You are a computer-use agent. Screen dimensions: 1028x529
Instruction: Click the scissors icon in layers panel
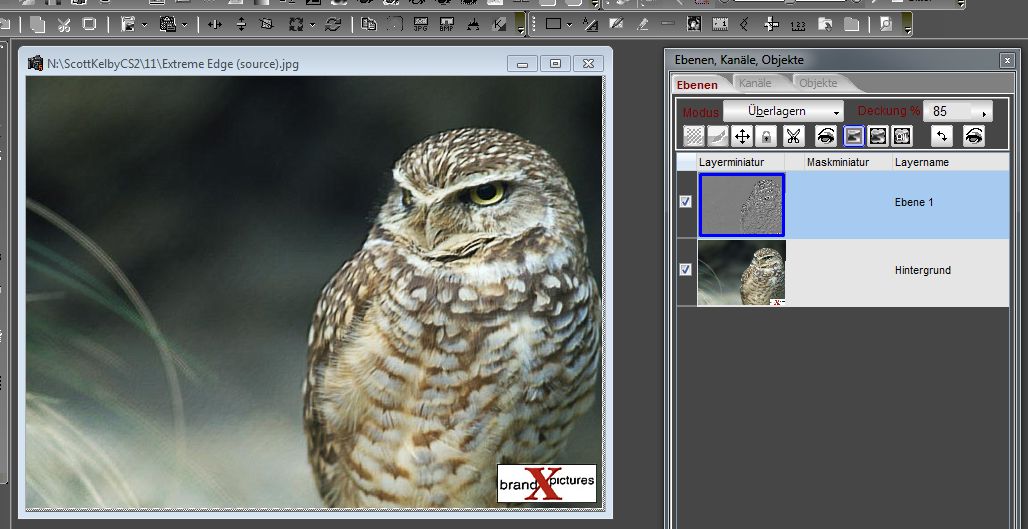pyautogui.click(x=793, y=136)
